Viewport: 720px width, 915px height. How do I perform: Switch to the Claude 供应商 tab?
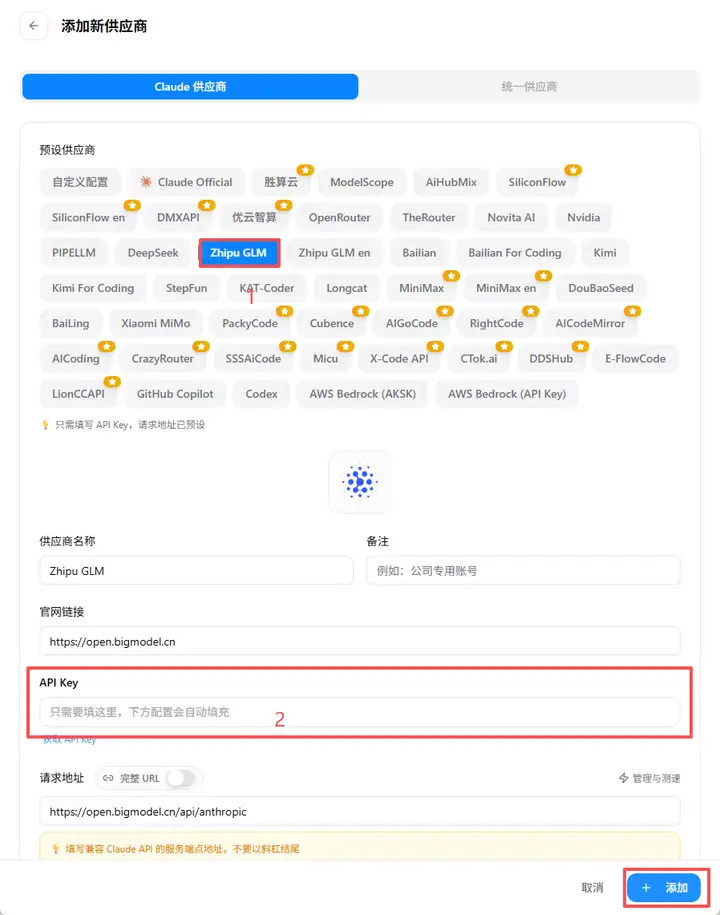[x=190, y=86]
